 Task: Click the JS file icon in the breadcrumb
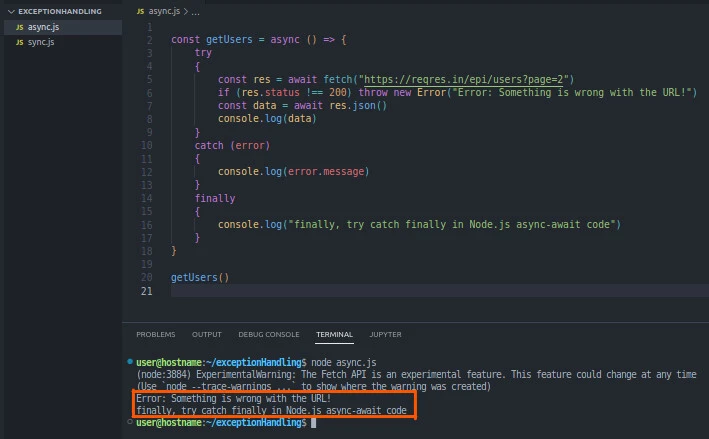139,10
